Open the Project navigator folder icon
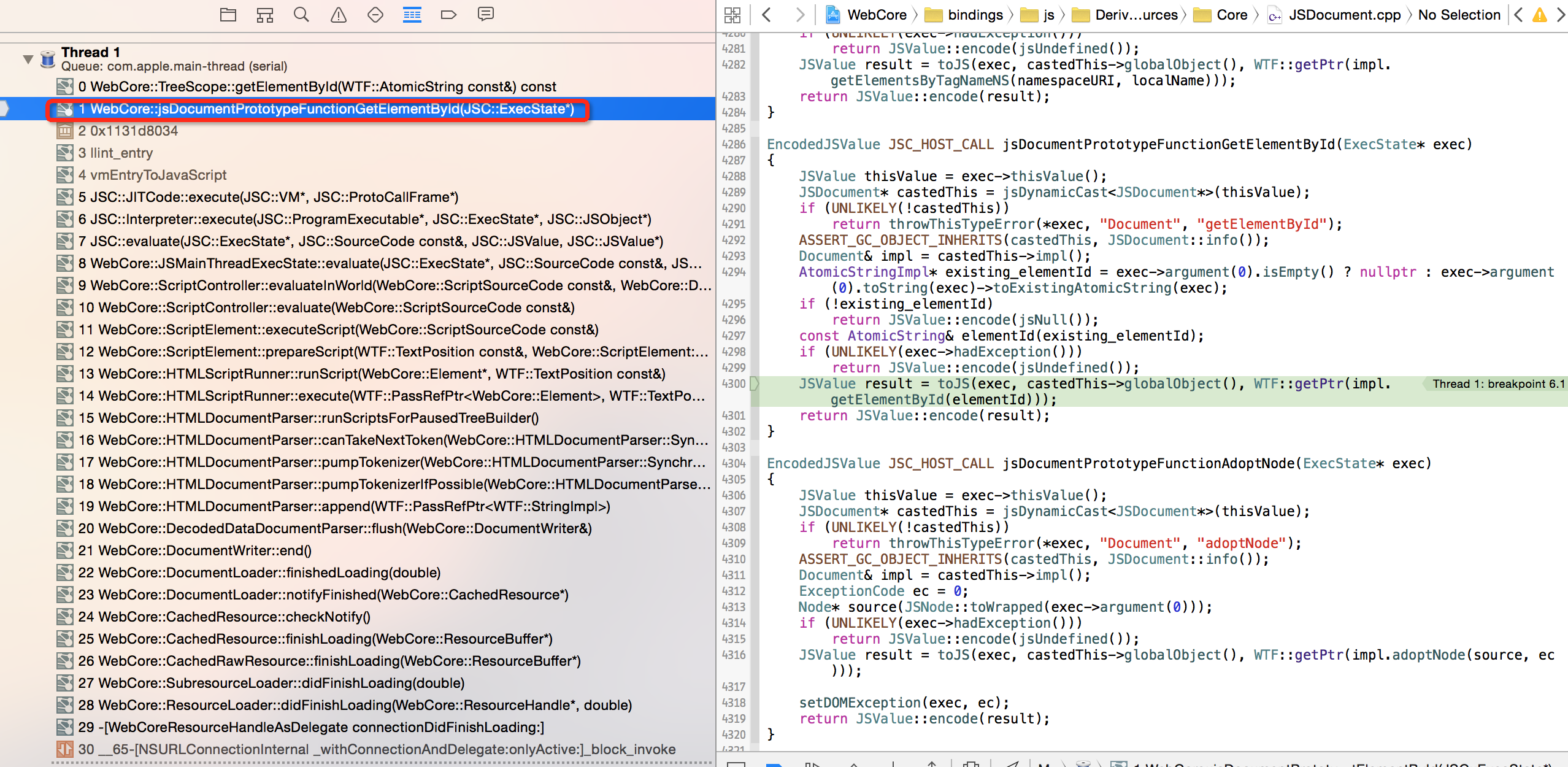Screen dimensions: 1568x767 click(228, 15)
